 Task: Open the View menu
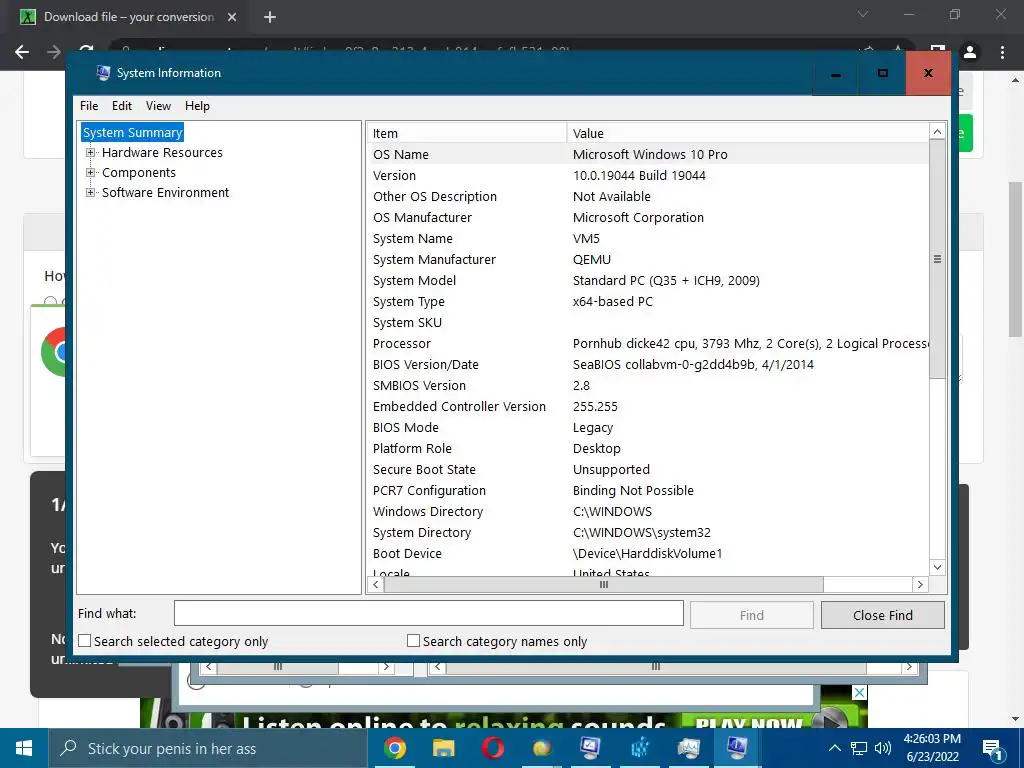click(x=158, y=106)
